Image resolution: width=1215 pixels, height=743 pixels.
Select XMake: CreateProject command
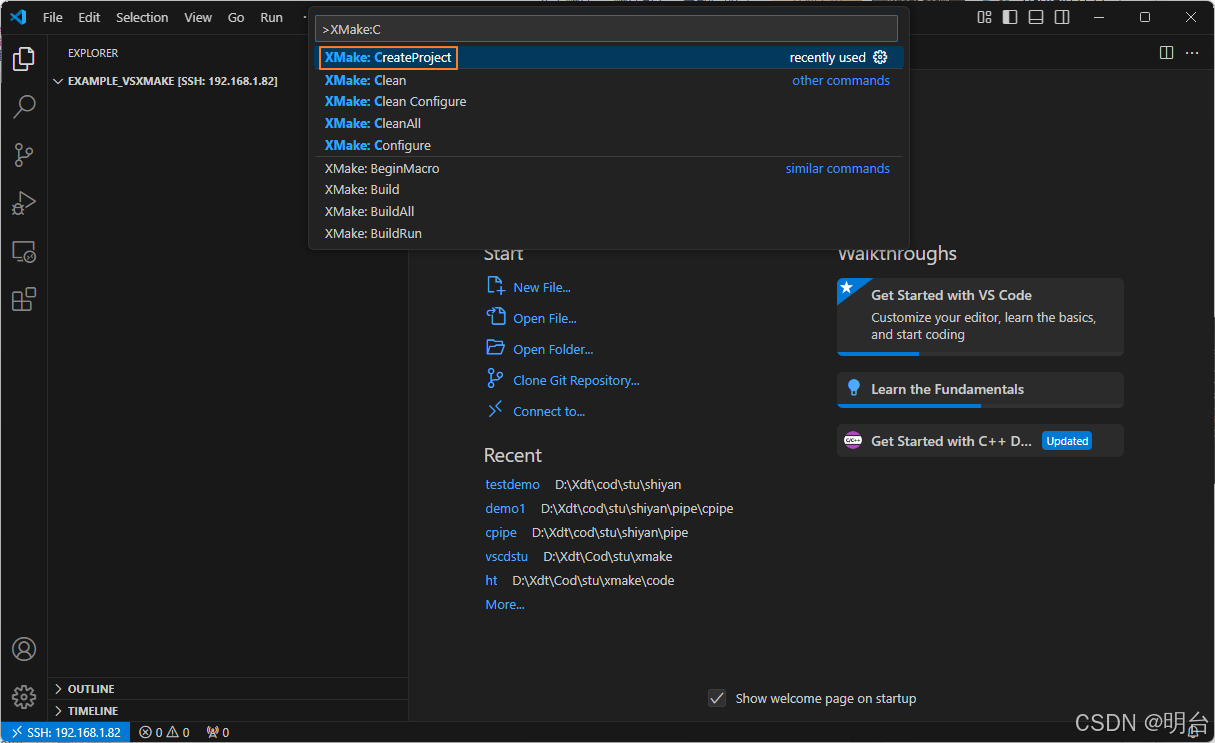[x=609, y=58]
